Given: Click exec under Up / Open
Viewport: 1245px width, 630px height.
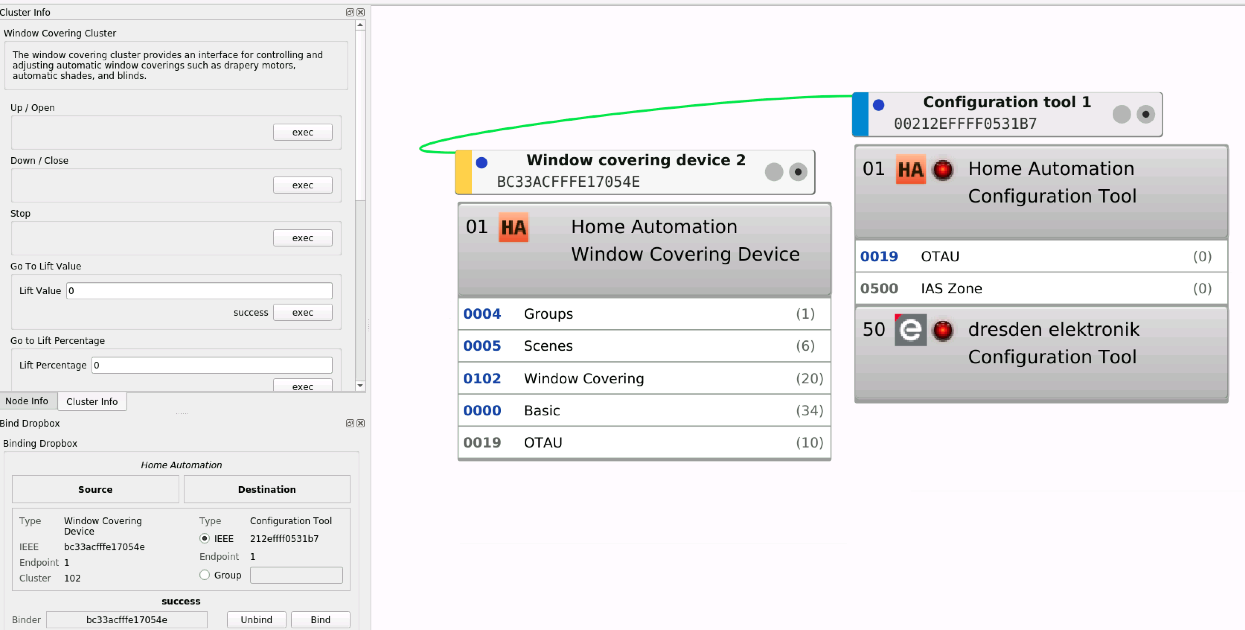Looking at the screenshot, I should 302,131.
